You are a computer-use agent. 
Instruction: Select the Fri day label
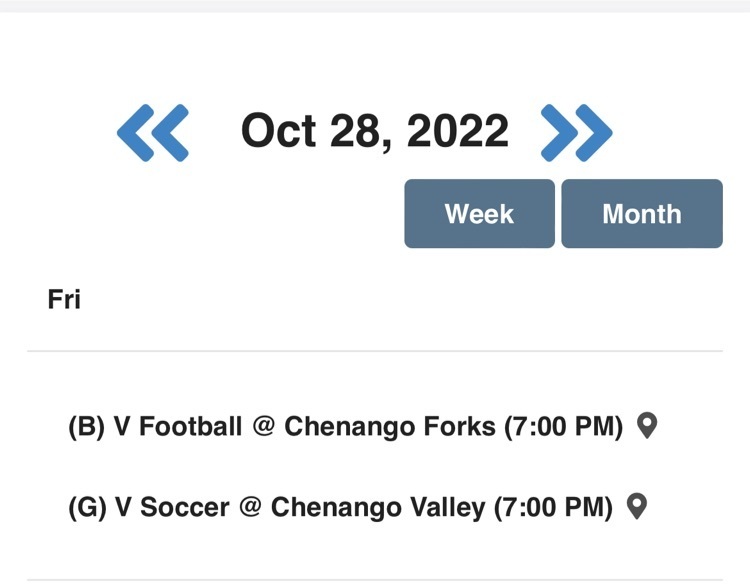coord(64,299)
